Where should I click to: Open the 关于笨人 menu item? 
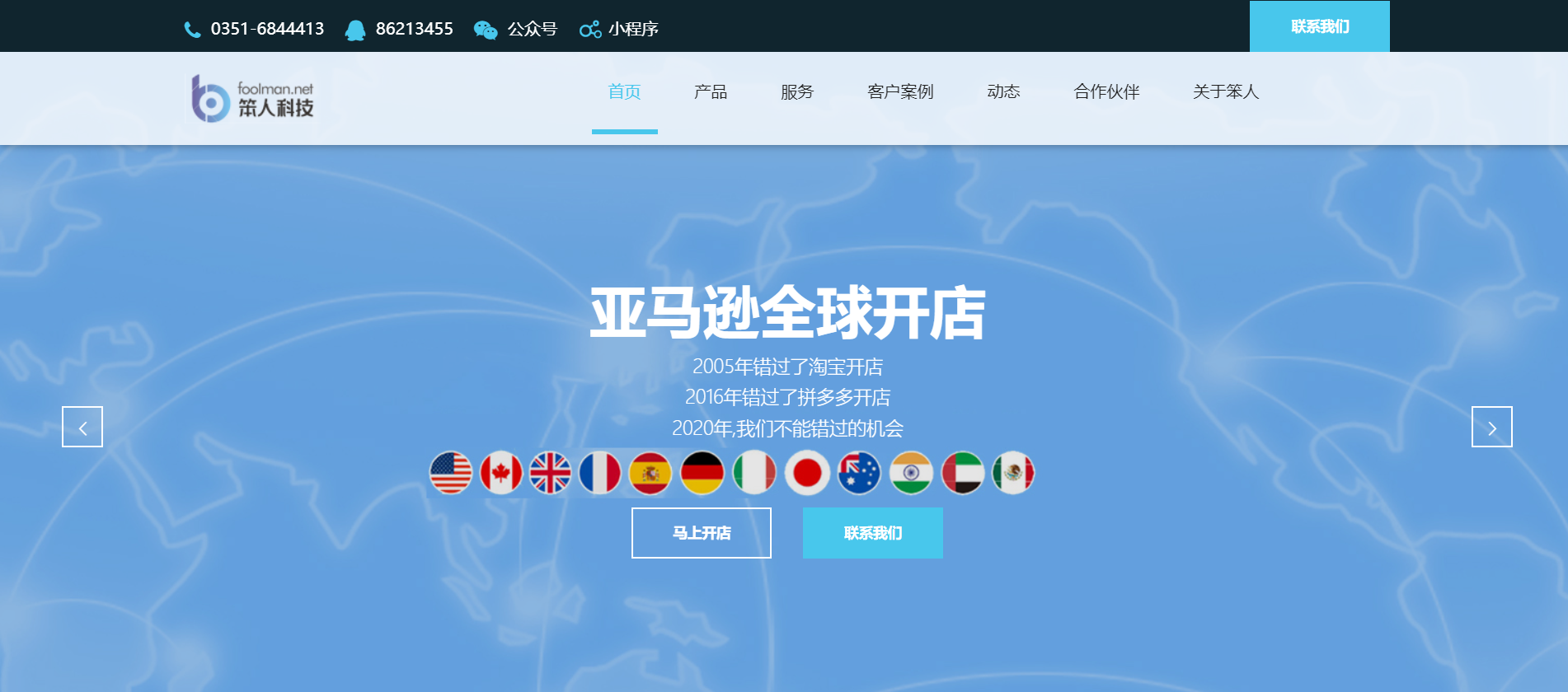(1226, 91)
